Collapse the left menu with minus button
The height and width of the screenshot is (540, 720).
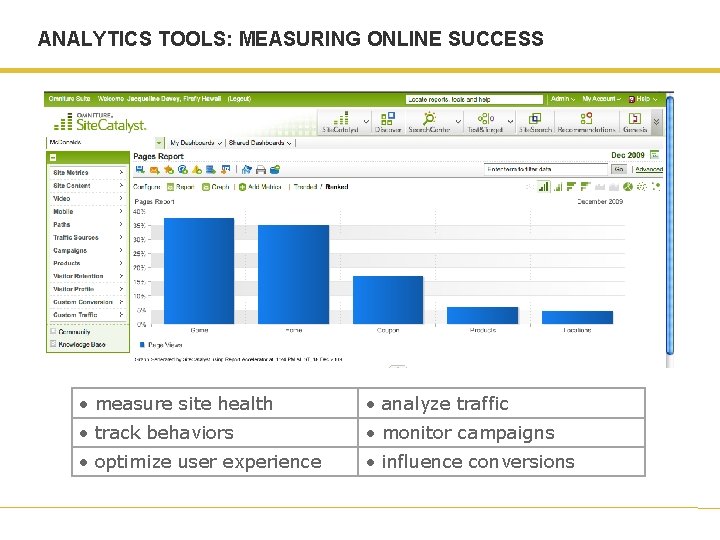53,158
